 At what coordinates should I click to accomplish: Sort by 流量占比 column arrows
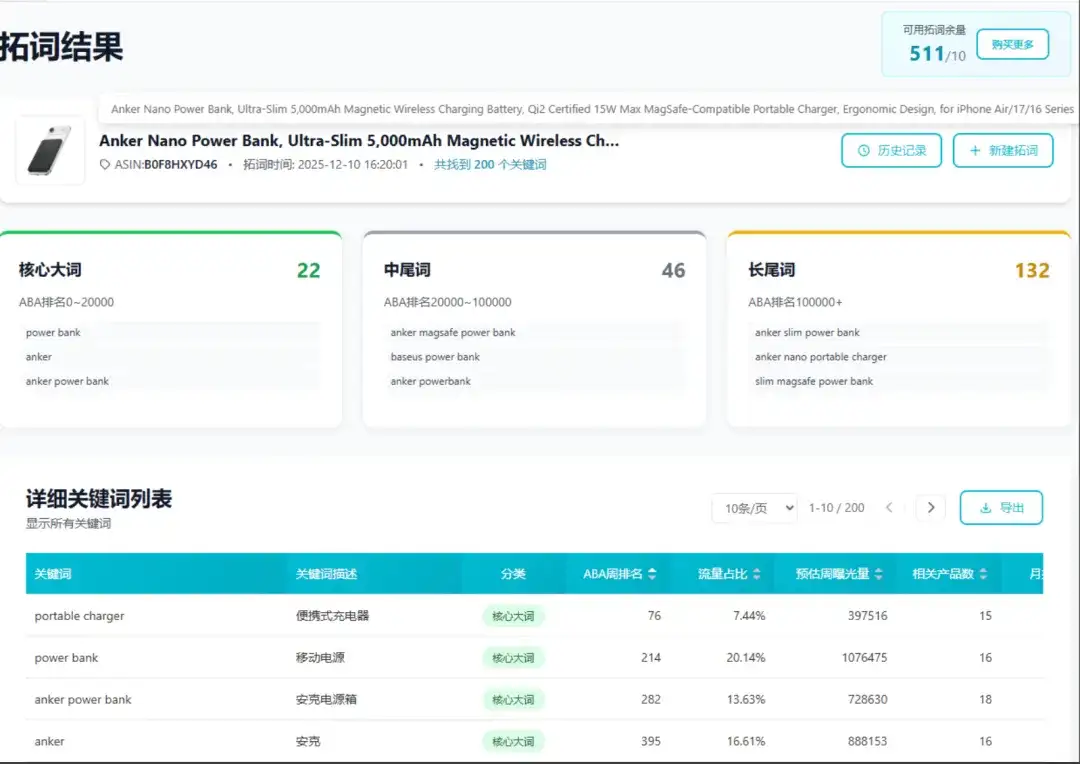[x=756, y=574]
